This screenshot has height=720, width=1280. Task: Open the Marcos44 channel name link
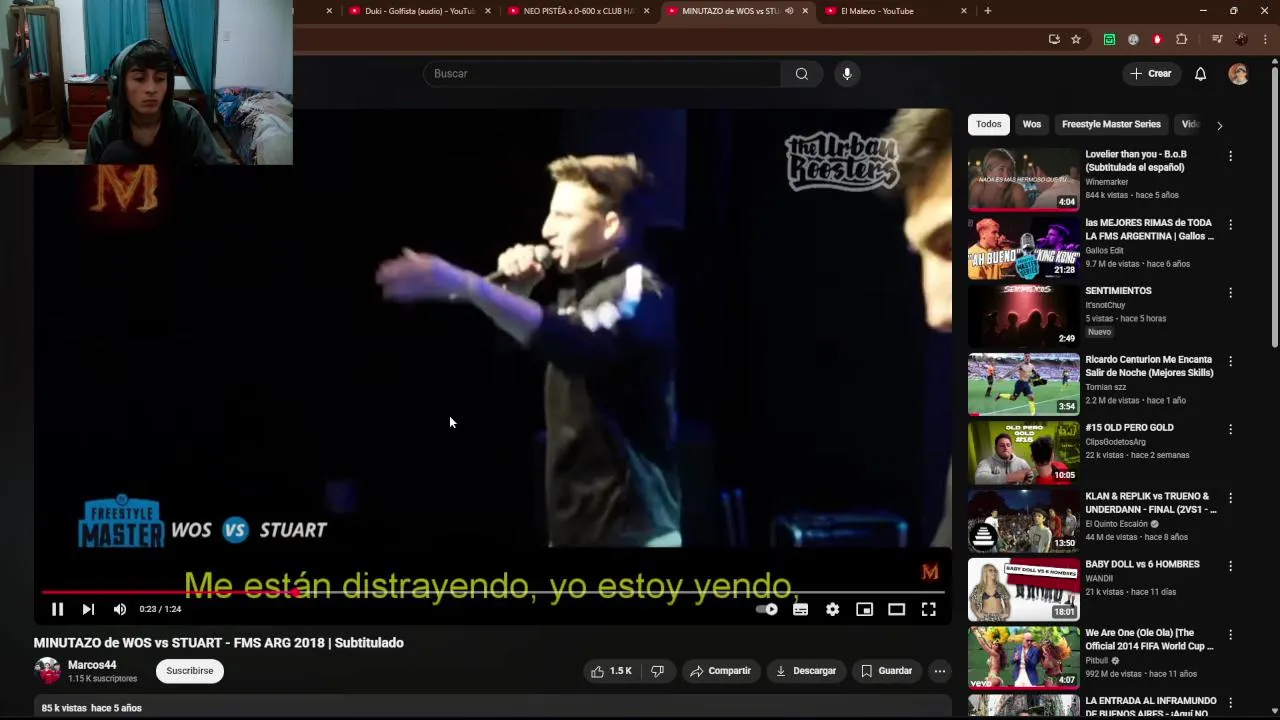pos(92,665)
